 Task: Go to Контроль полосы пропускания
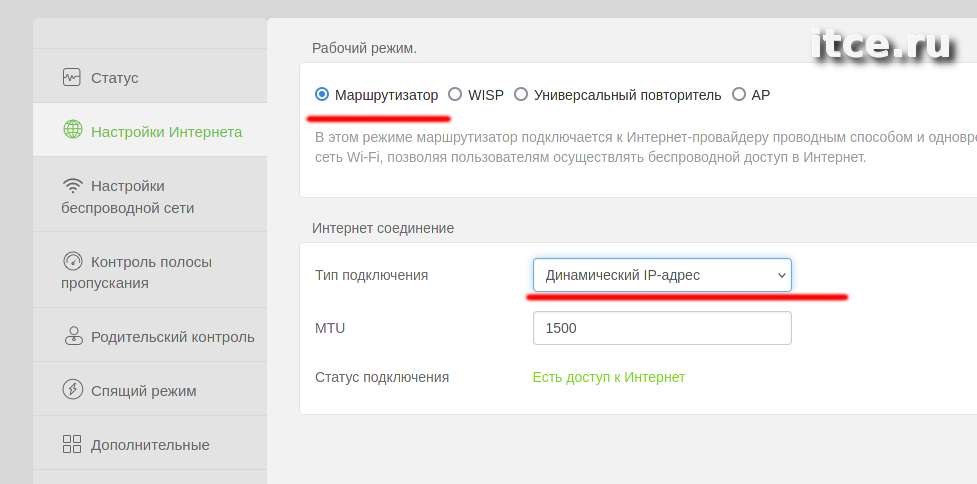(150, 270)
